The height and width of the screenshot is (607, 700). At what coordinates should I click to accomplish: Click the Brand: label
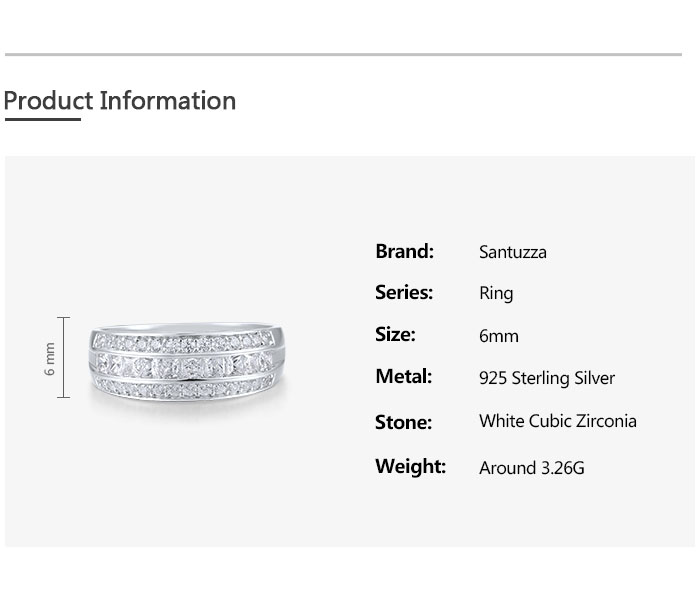coord(404,251)
